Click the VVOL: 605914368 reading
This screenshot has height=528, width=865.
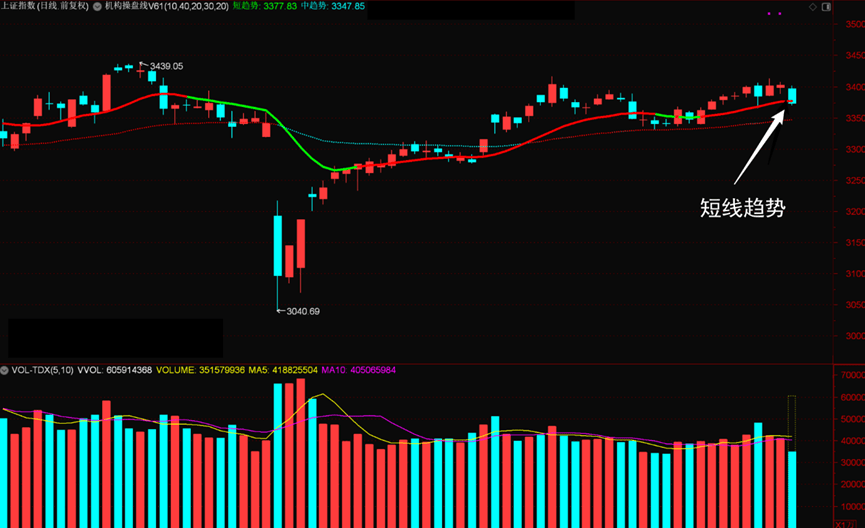115,370
